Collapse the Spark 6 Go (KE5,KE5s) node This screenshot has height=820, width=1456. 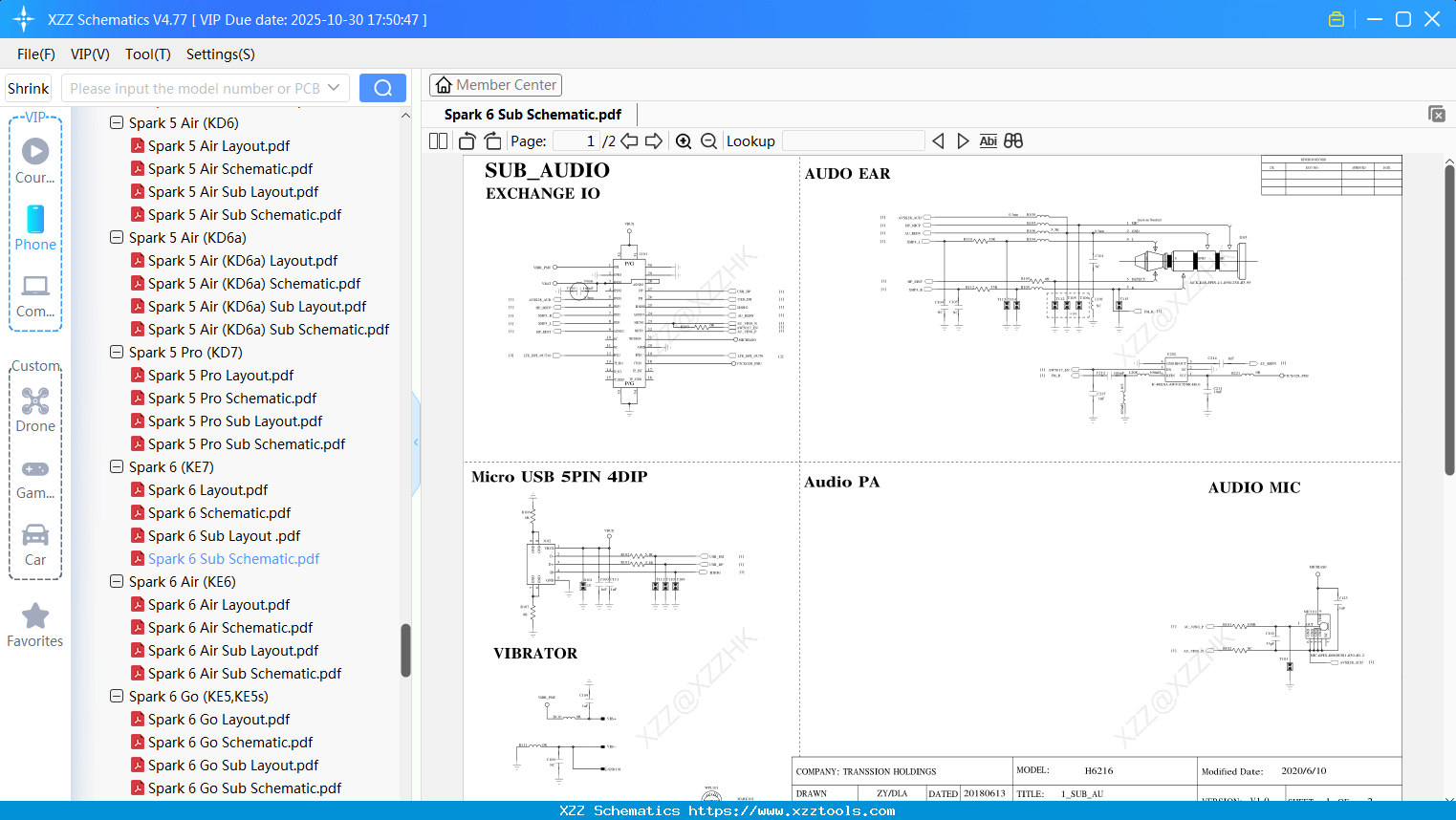point(116,696)
